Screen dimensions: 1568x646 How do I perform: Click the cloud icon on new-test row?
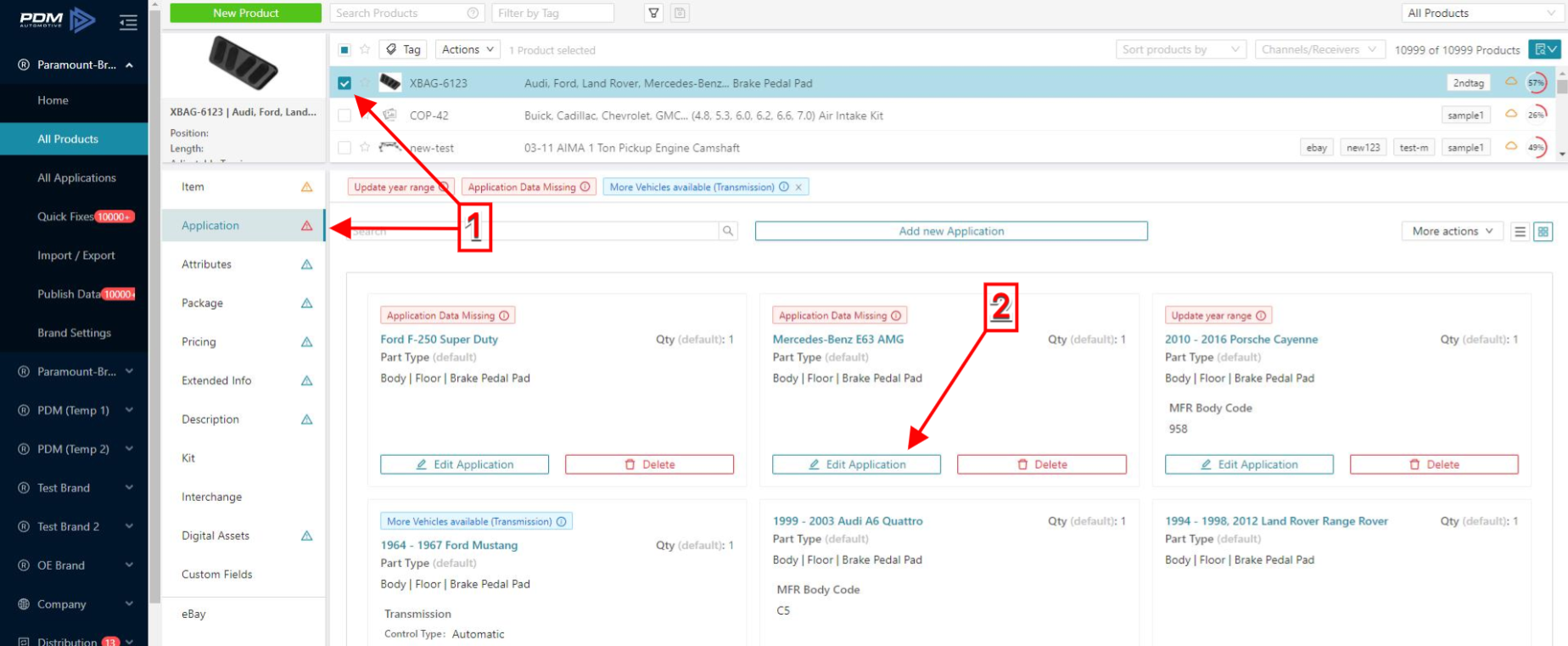1511,146
